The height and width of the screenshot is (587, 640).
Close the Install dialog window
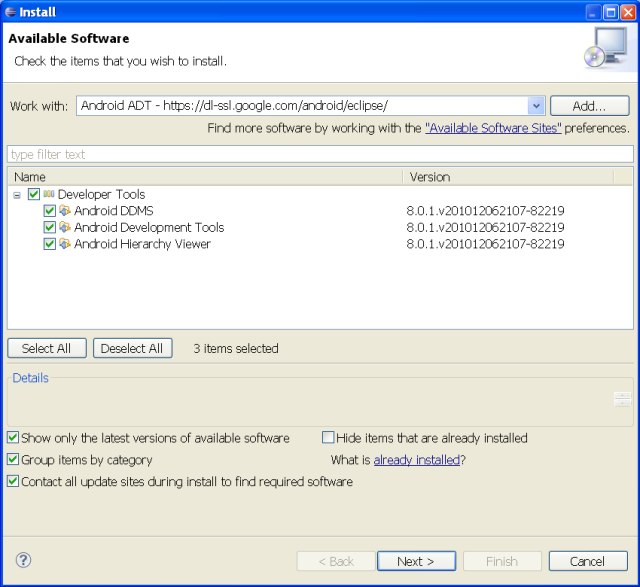628,13
